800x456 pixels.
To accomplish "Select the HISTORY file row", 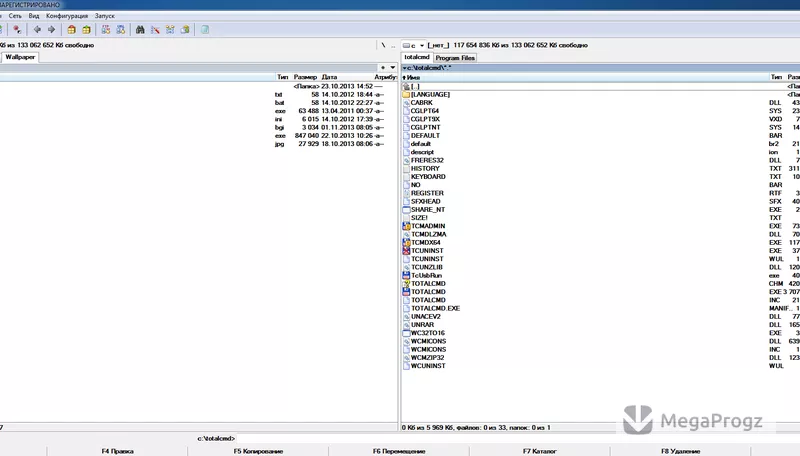I will pyautogui.click(x=601, y=168).
